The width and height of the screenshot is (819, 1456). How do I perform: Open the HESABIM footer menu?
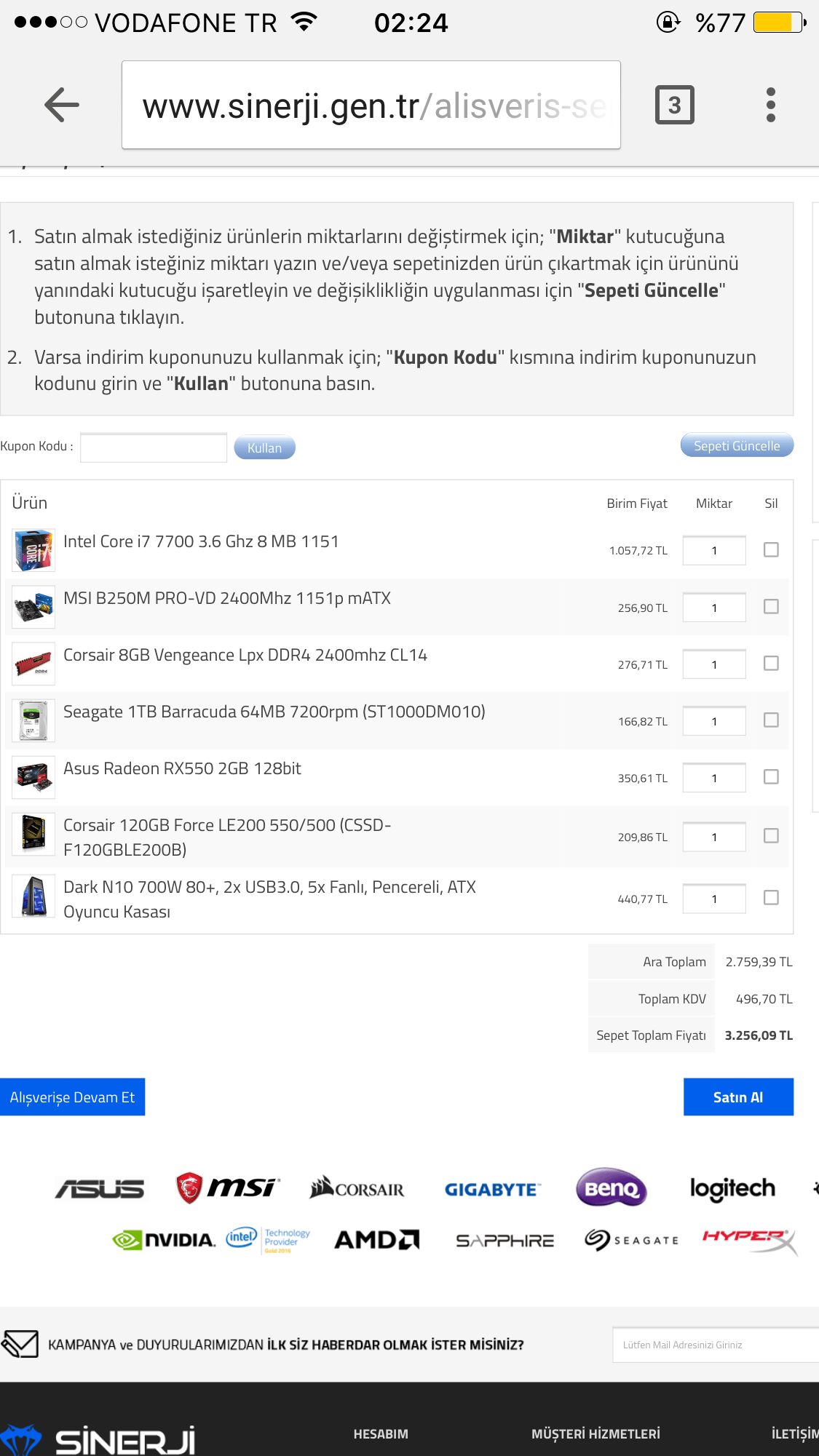(381, 1434)
